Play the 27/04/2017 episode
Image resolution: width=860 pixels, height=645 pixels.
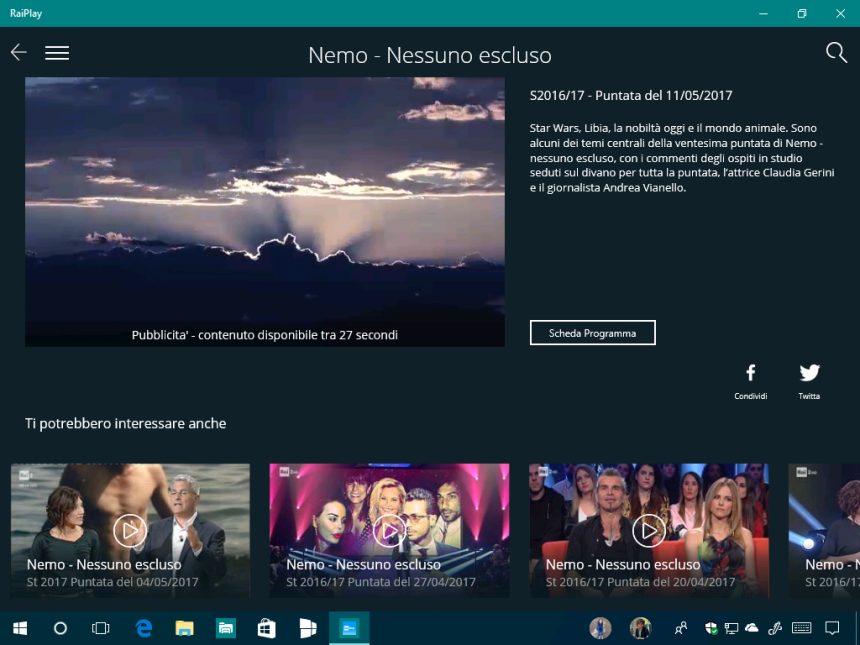pyautogui.click(x=389, y=530)
